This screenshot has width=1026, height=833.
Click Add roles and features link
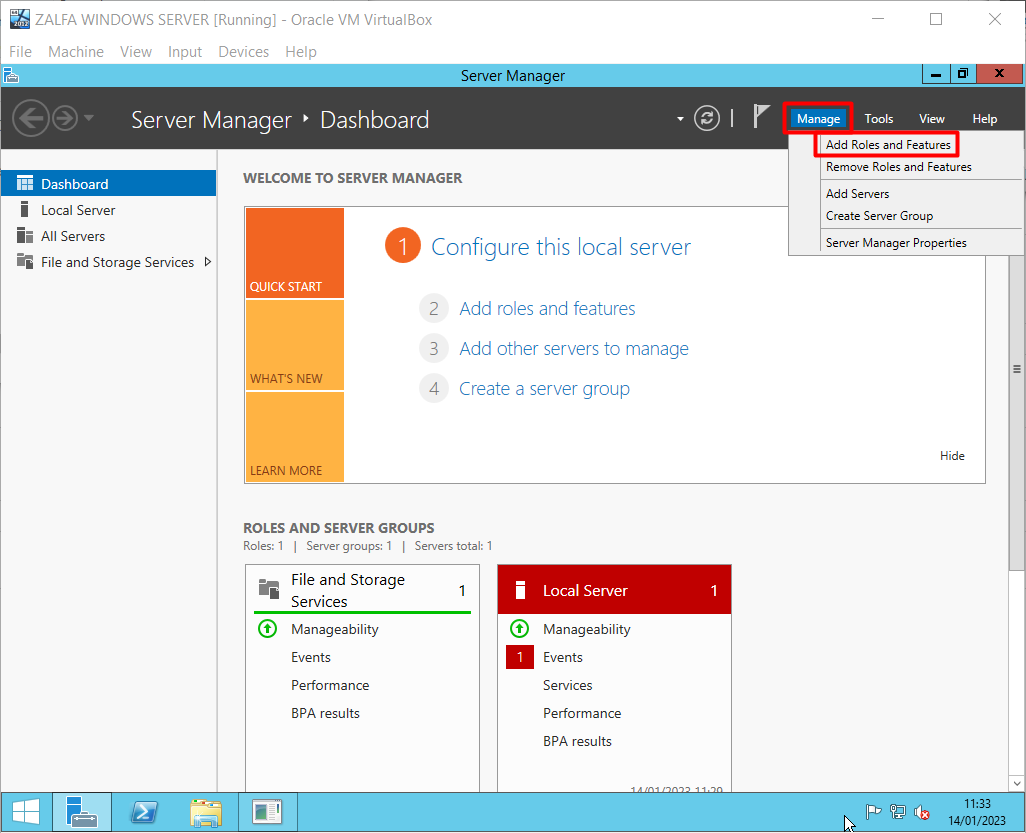pyautogui.click(x=547, y=308)
